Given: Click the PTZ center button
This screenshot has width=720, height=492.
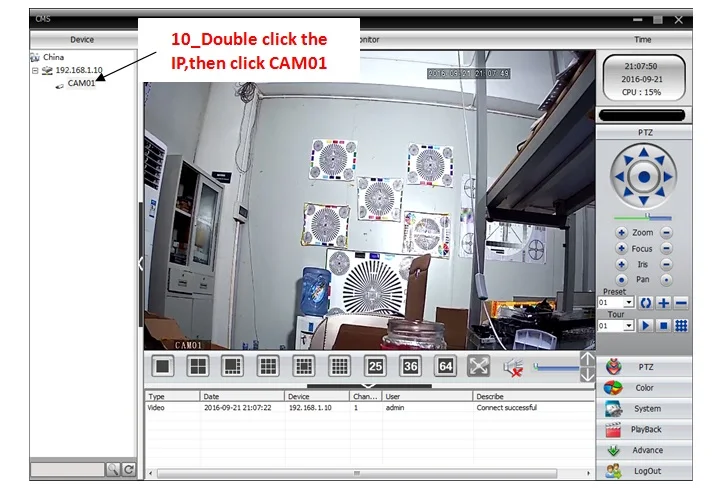Looking at the screenshot, I should tap(644, 176).
